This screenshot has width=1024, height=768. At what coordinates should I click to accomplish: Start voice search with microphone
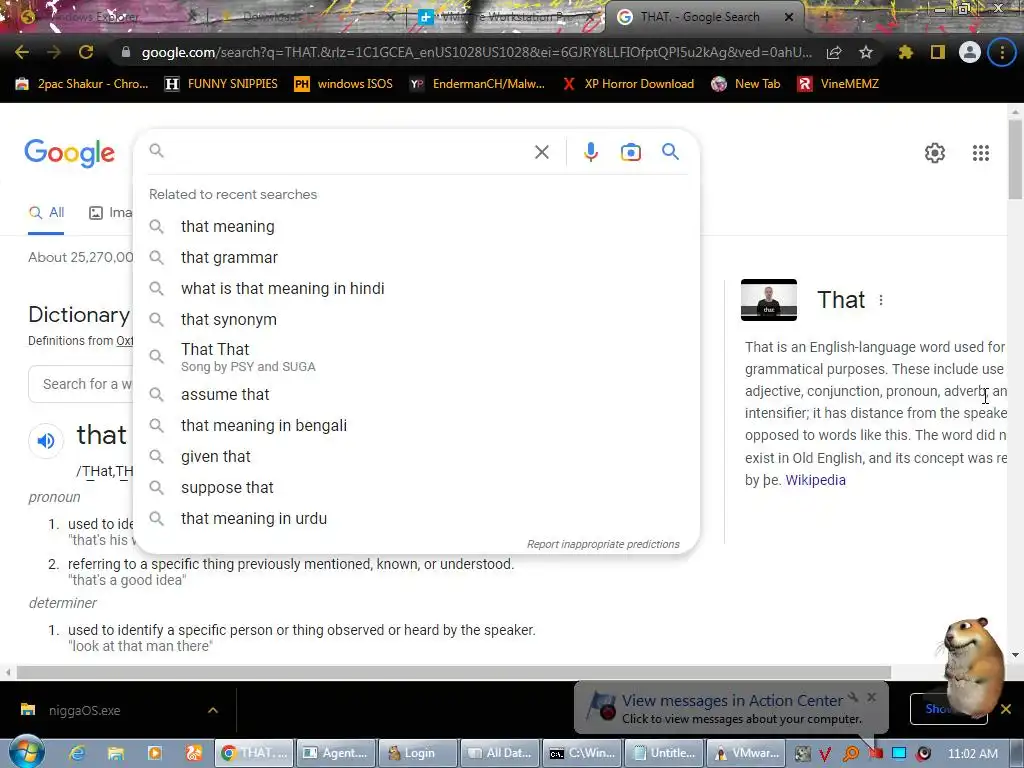(590, 152)
